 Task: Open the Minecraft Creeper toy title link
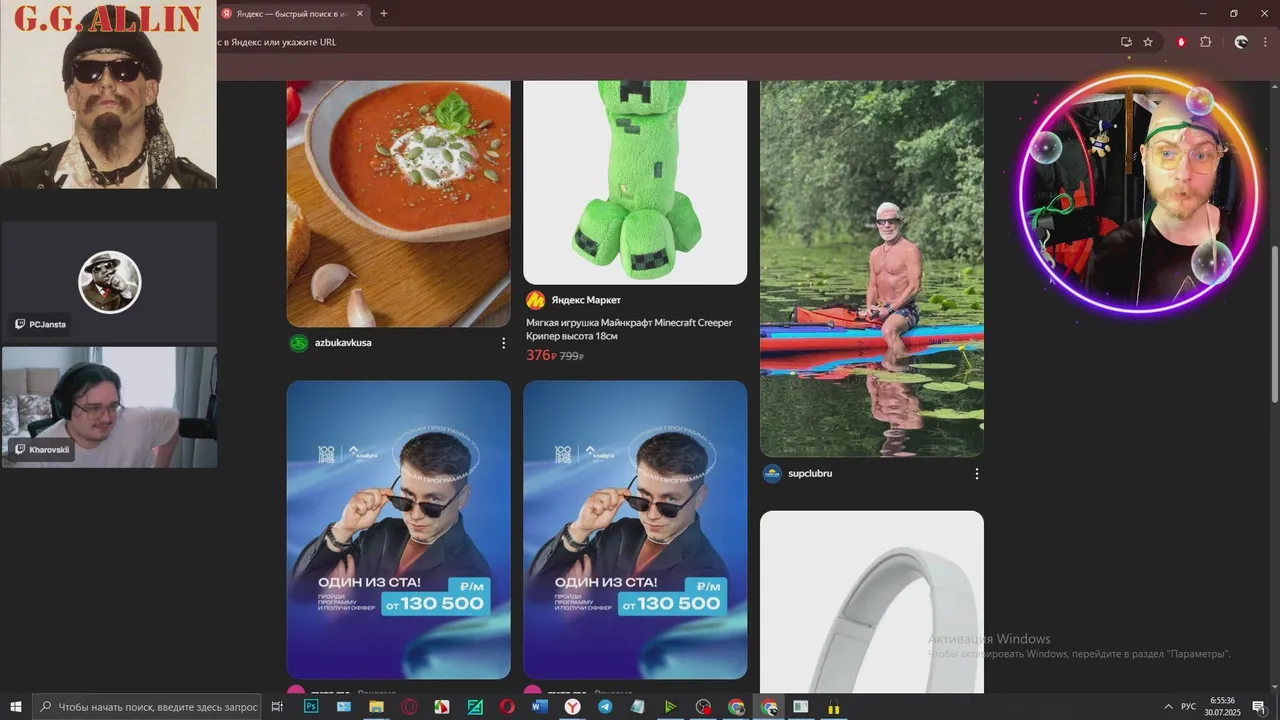(x=629, y=329)
